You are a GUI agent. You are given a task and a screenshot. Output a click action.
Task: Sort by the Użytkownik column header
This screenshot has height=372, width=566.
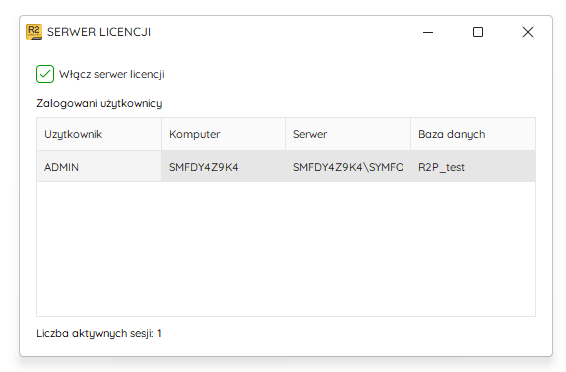pyautogui.click(x=99, y=134)
